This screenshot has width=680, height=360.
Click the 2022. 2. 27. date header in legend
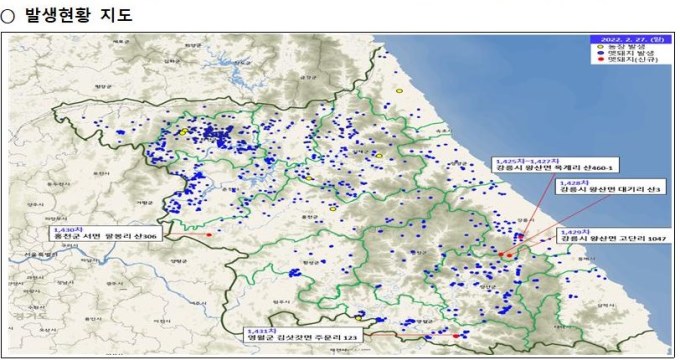[631, 39]
